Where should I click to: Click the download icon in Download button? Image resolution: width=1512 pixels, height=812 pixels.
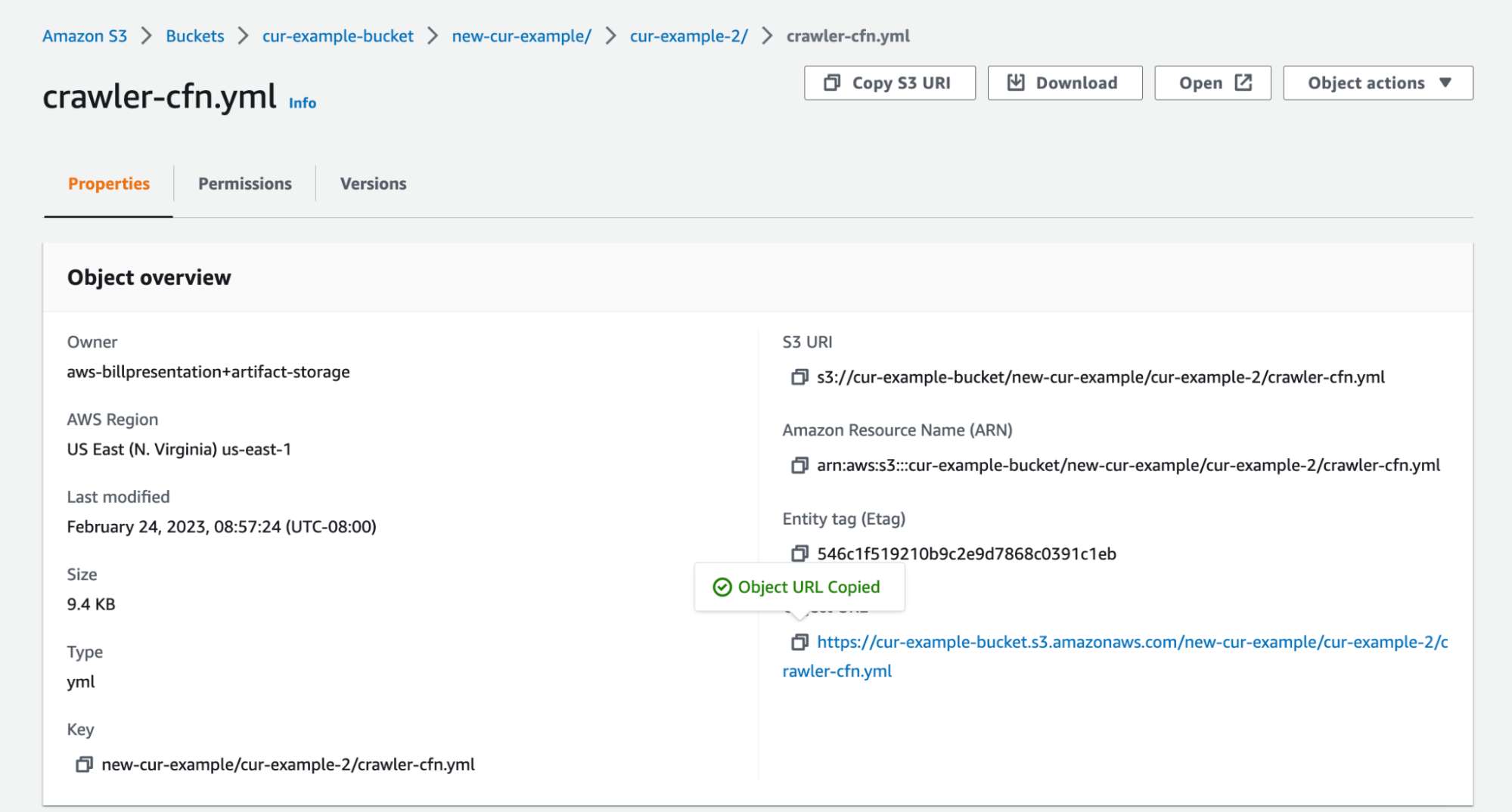coord(1016,82)
